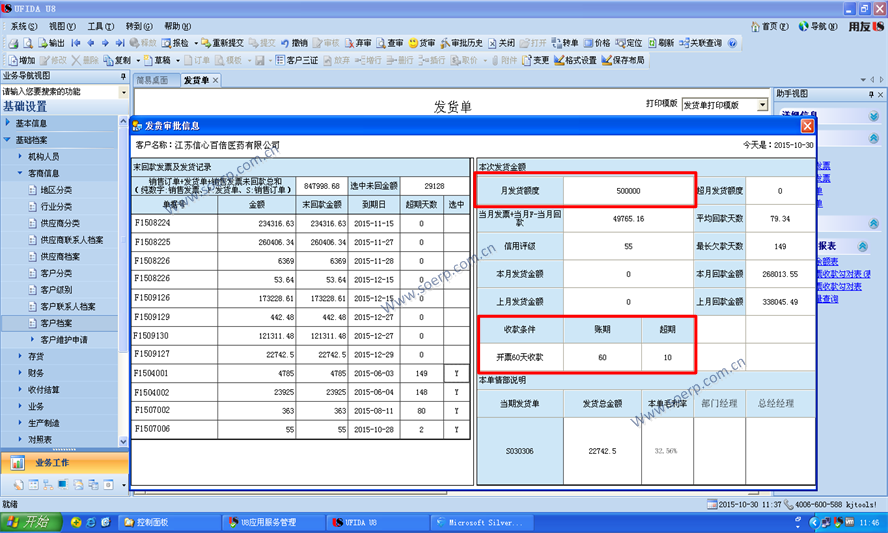Expand the 财务 tree node
Image resolution: width=888 pixels, height=533 pixels.
coord(20,373)
